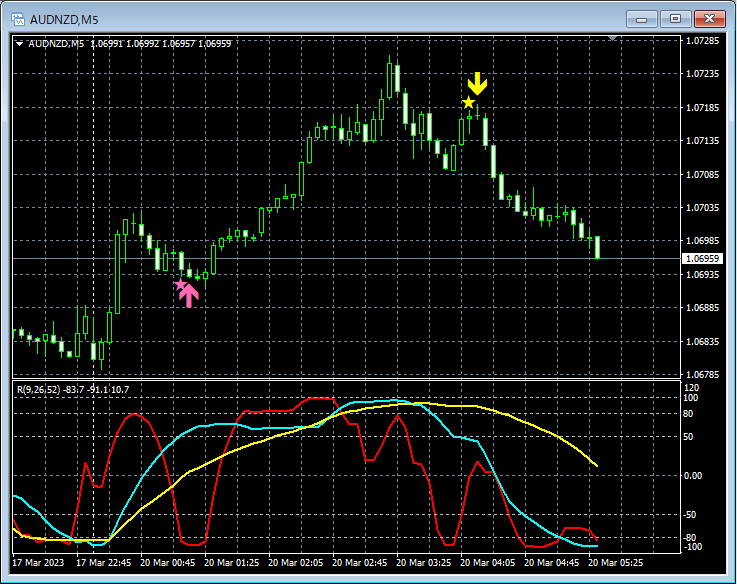Click the 1.07235 price scale value
Screen dimensions: 737x584
[x=702, y=74]
